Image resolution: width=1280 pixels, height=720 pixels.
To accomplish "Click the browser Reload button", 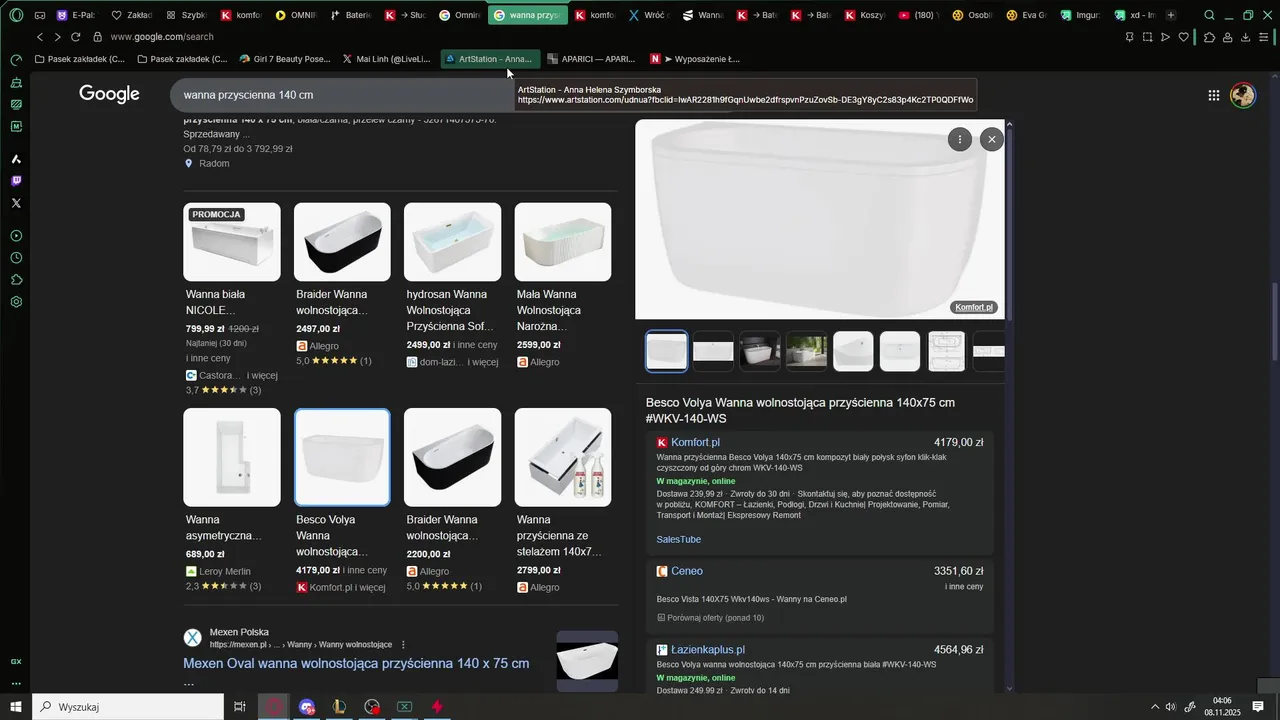I will tap(75, 37).
